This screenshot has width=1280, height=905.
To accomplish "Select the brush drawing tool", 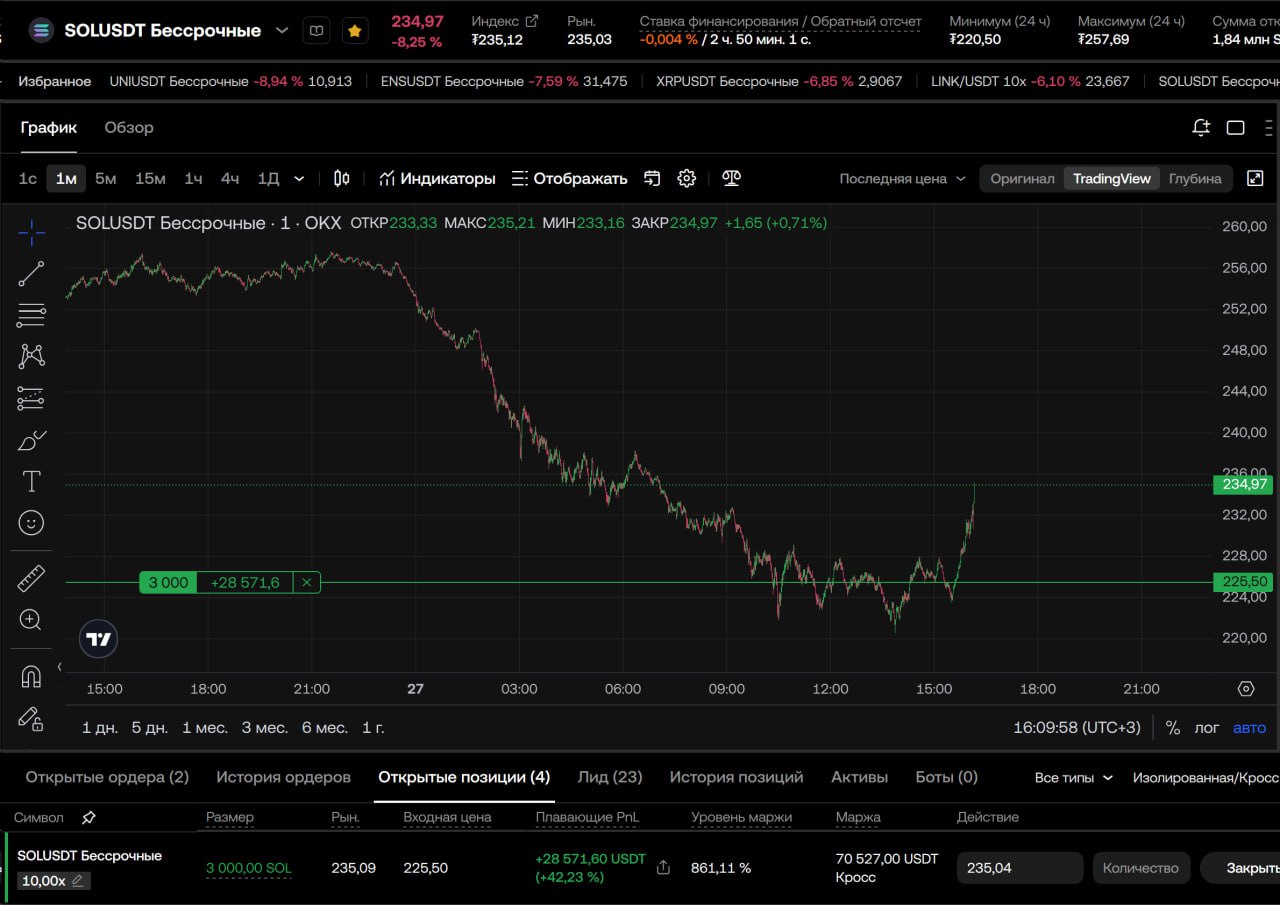I will click(x=32, y=440).
